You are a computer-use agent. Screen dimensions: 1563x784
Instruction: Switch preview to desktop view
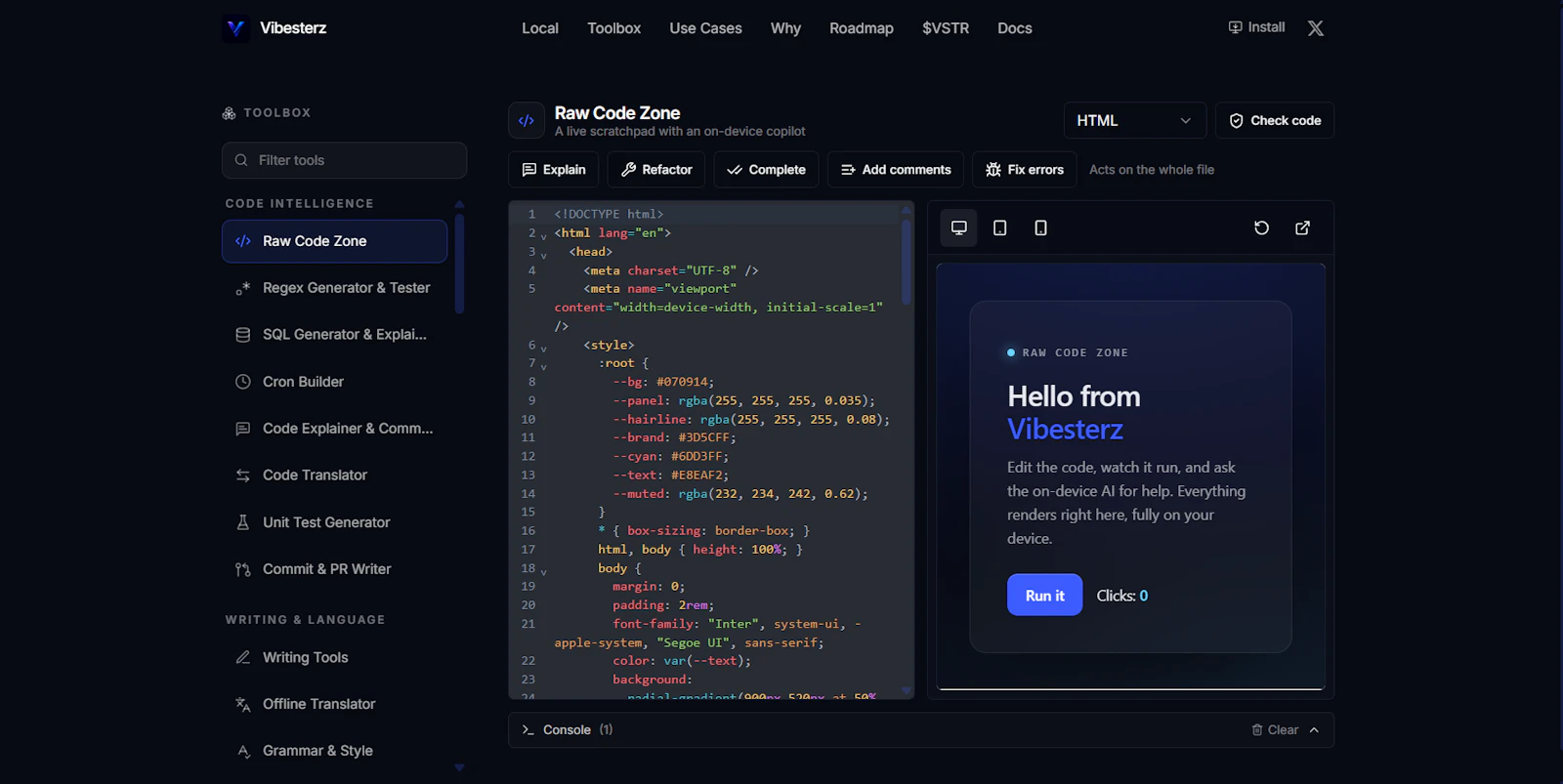coord(959,227)
